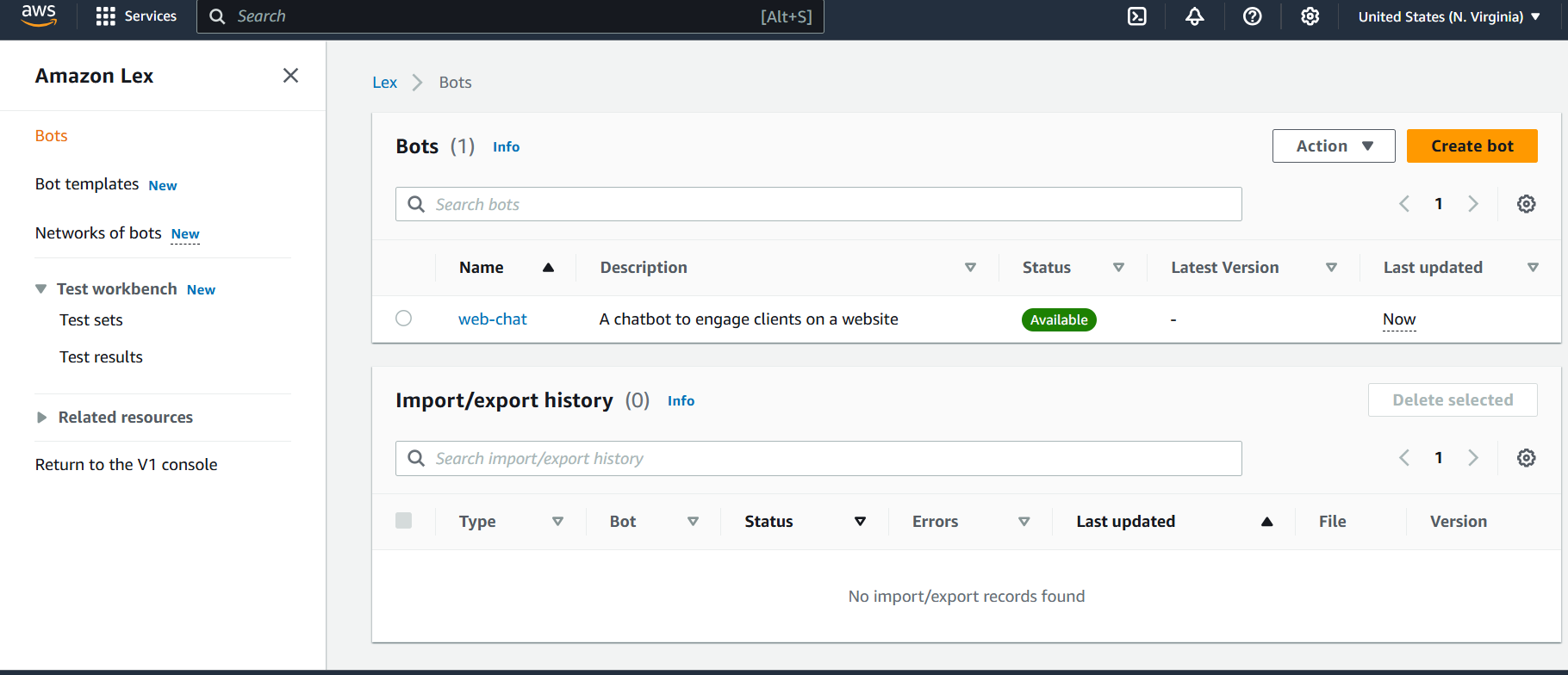This screenshot has height=675, width=1568.
Task: Sort bots by Status column arrow
Action: tap(1118, 268)
